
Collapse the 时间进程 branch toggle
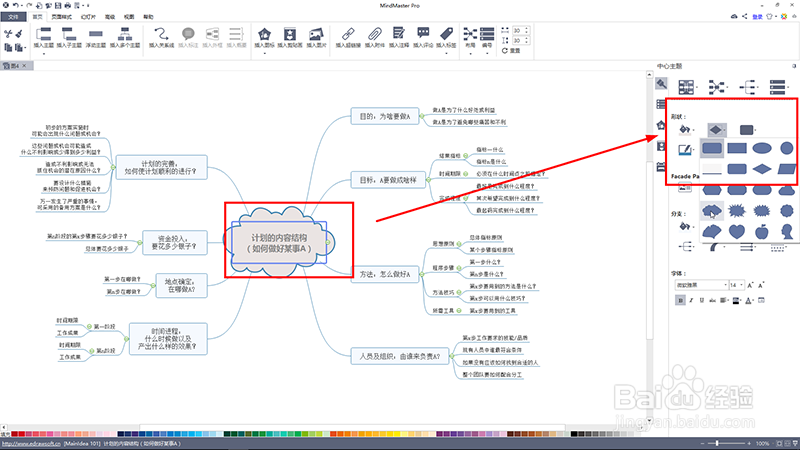(x=127, y=339)
